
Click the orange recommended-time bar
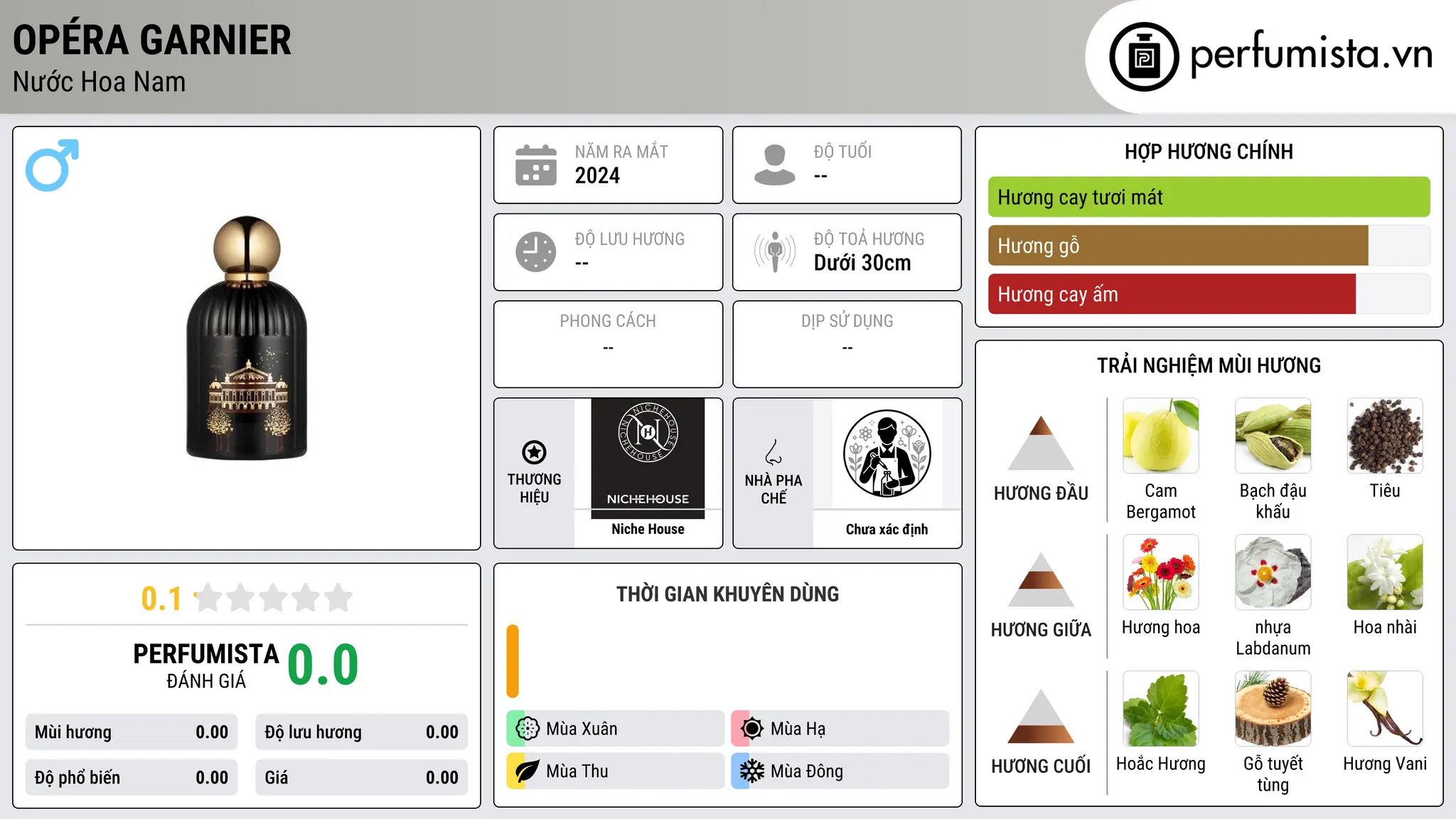[x=513, y=661]
